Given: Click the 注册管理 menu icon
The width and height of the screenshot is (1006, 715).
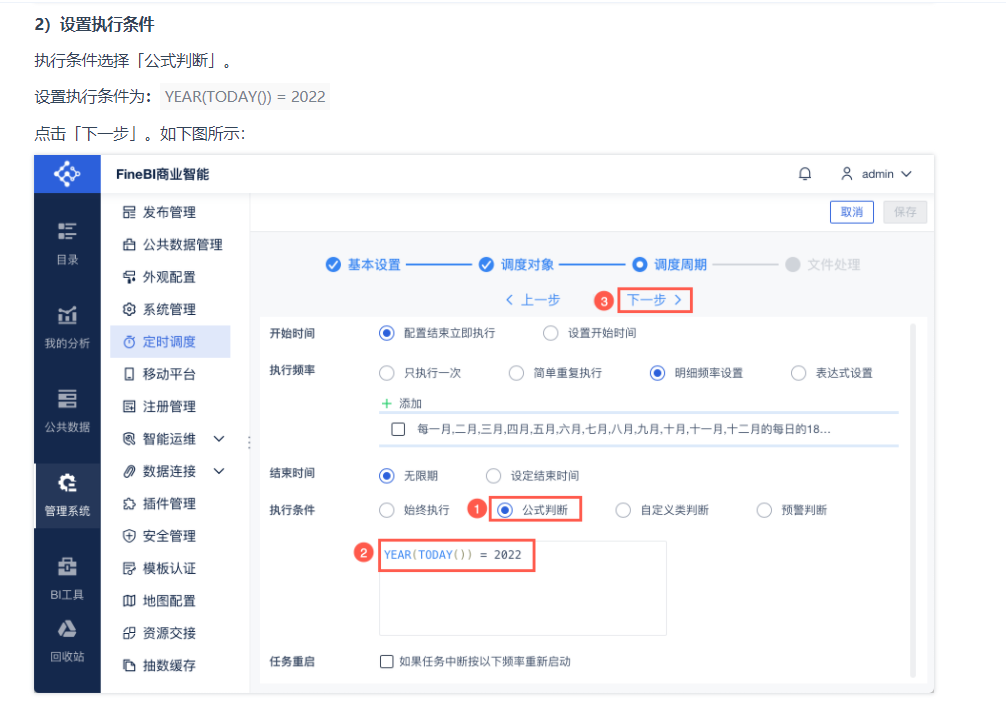Looking at the screenshot, I should pos(129,406).
